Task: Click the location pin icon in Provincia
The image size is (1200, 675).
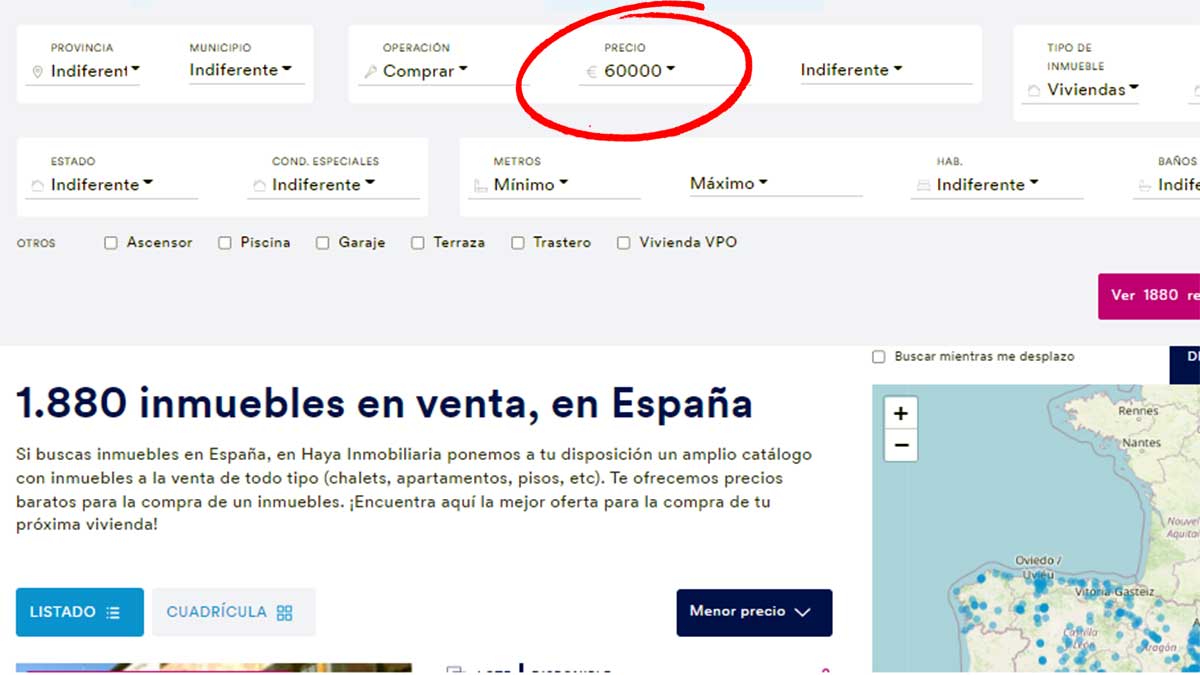Action: (38, 72)
